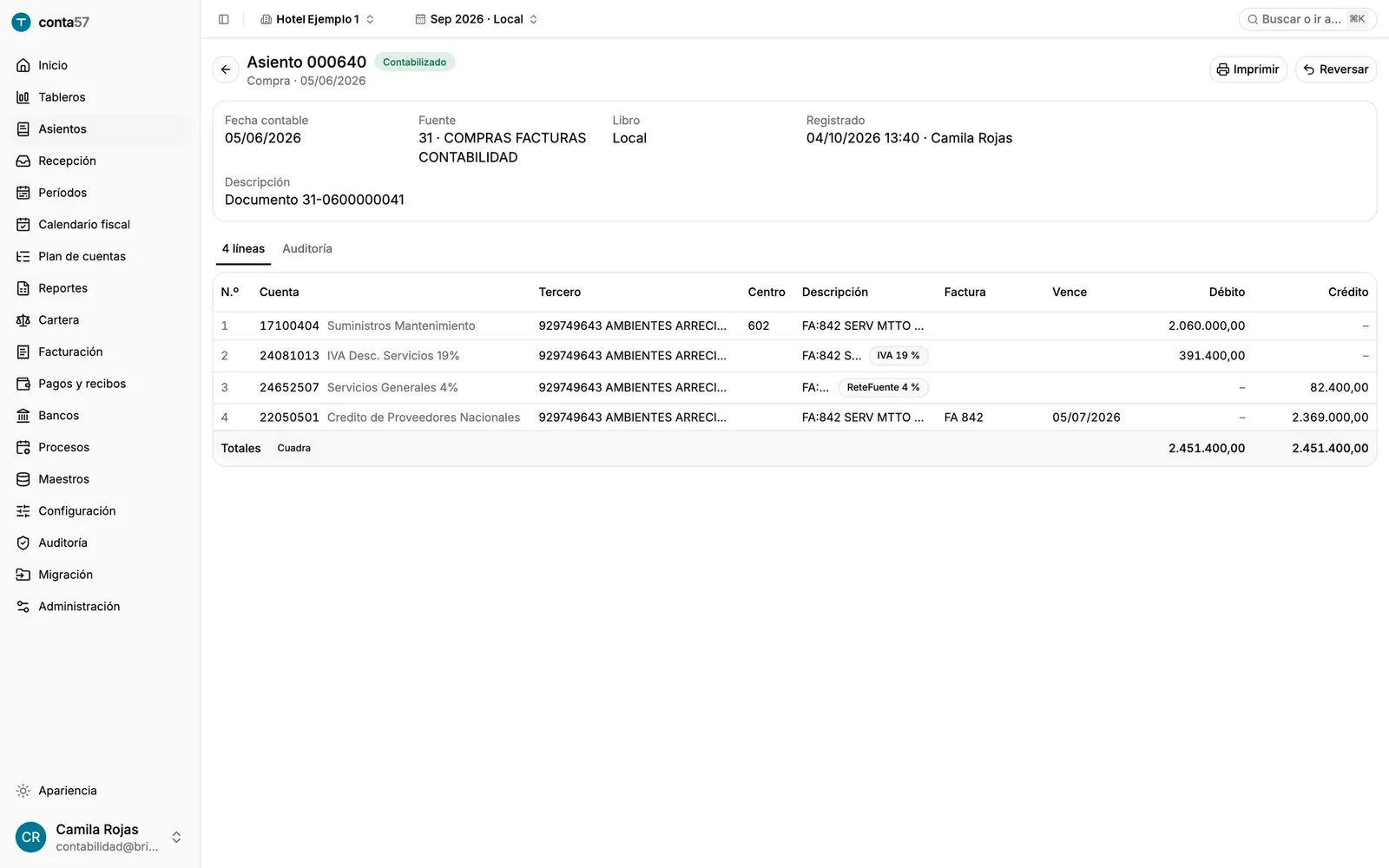The height and width of the screenshot is (868, 1389).
Task: Open the Sep 2026 · Local period dropdown
Action: click(x=476, y=19)
